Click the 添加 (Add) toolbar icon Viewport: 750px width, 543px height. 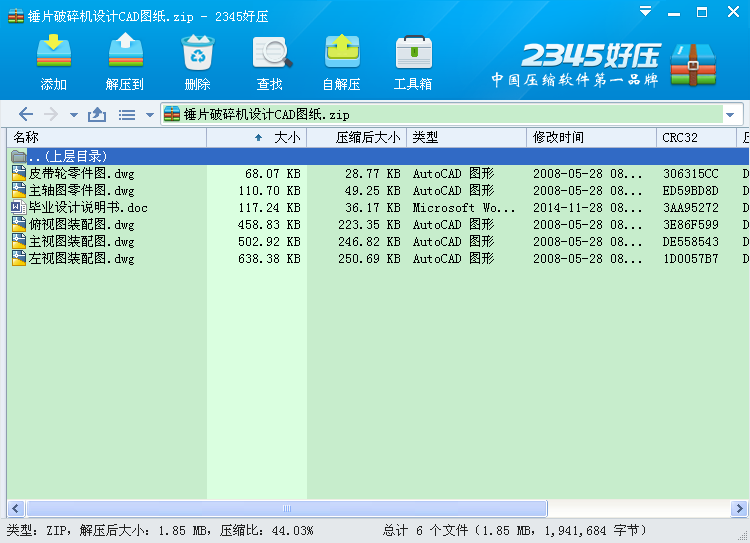[53, 61]
